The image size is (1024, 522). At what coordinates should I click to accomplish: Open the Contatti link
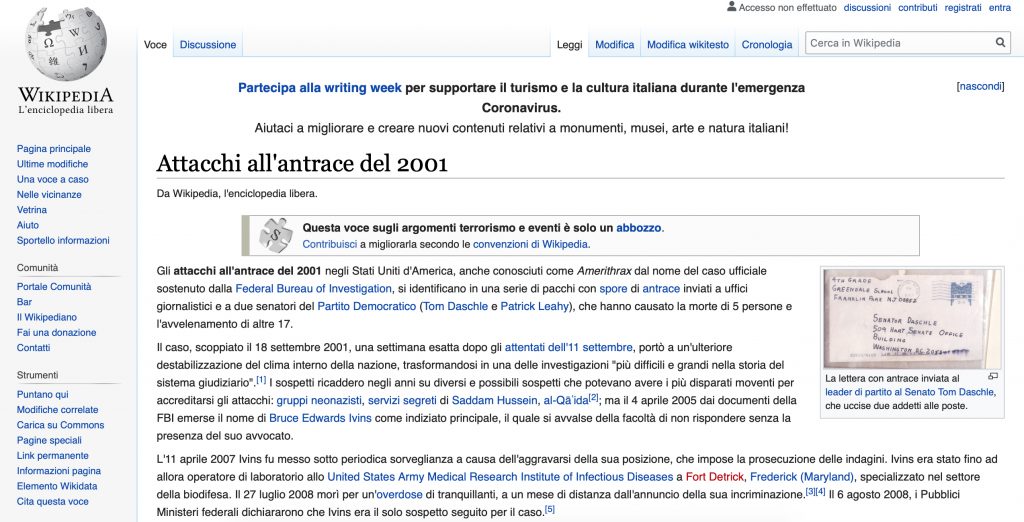pos(33,348)
